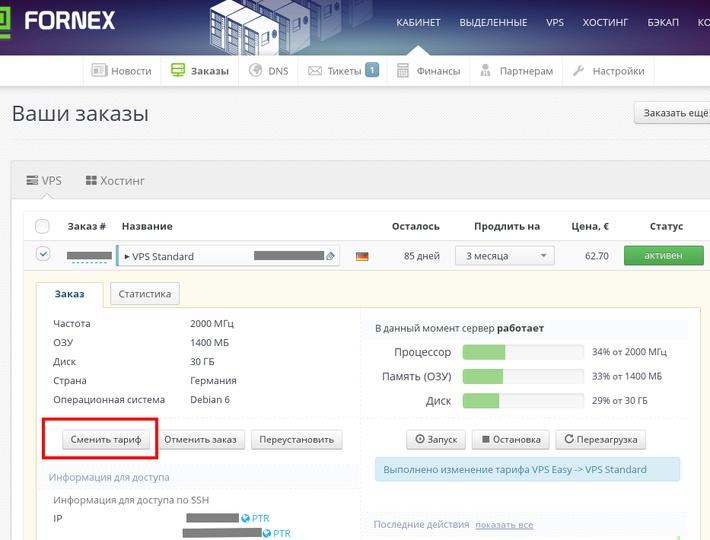Click the Продлить на column header

click(507, 226)
